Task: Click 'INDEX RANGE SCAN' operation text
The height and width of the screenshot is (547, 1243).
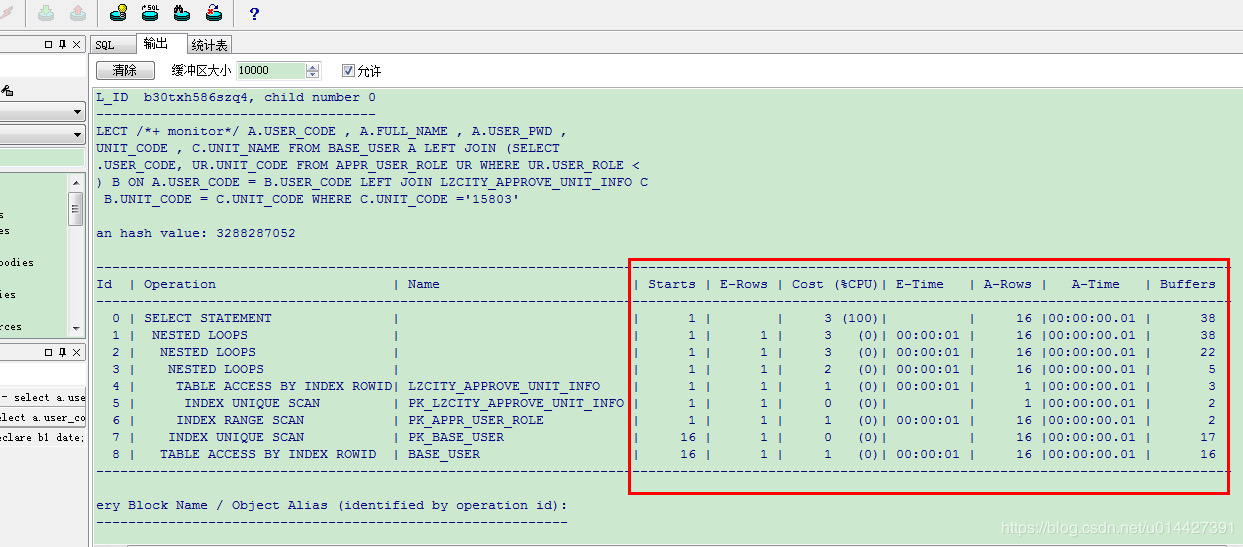Action: click(240, 420)
